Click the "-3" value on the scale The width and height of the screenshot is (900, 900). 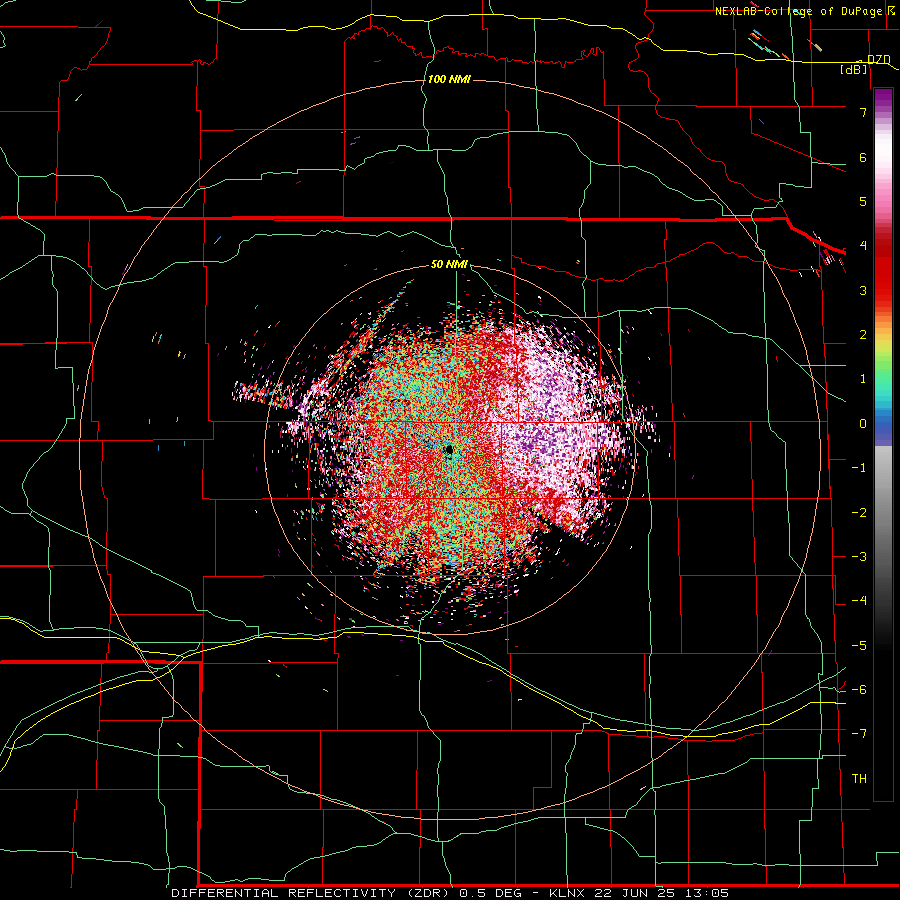pos(859,557)
